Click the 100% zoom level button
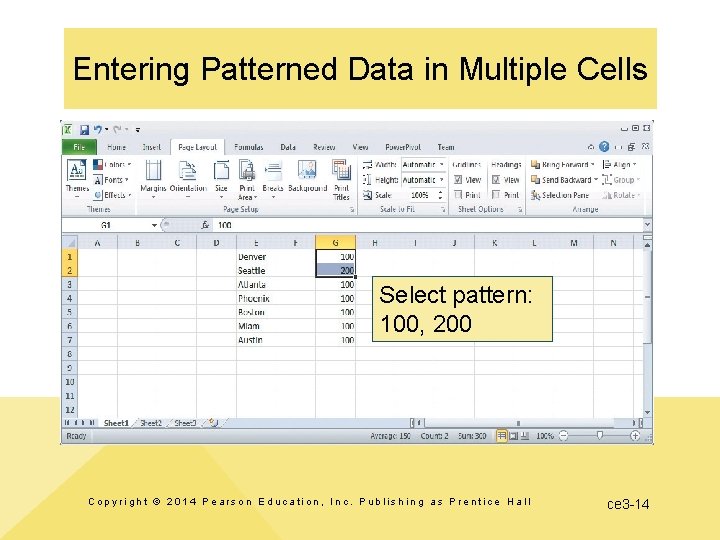This screenshot has width=720, height=540. pos(545,436)
